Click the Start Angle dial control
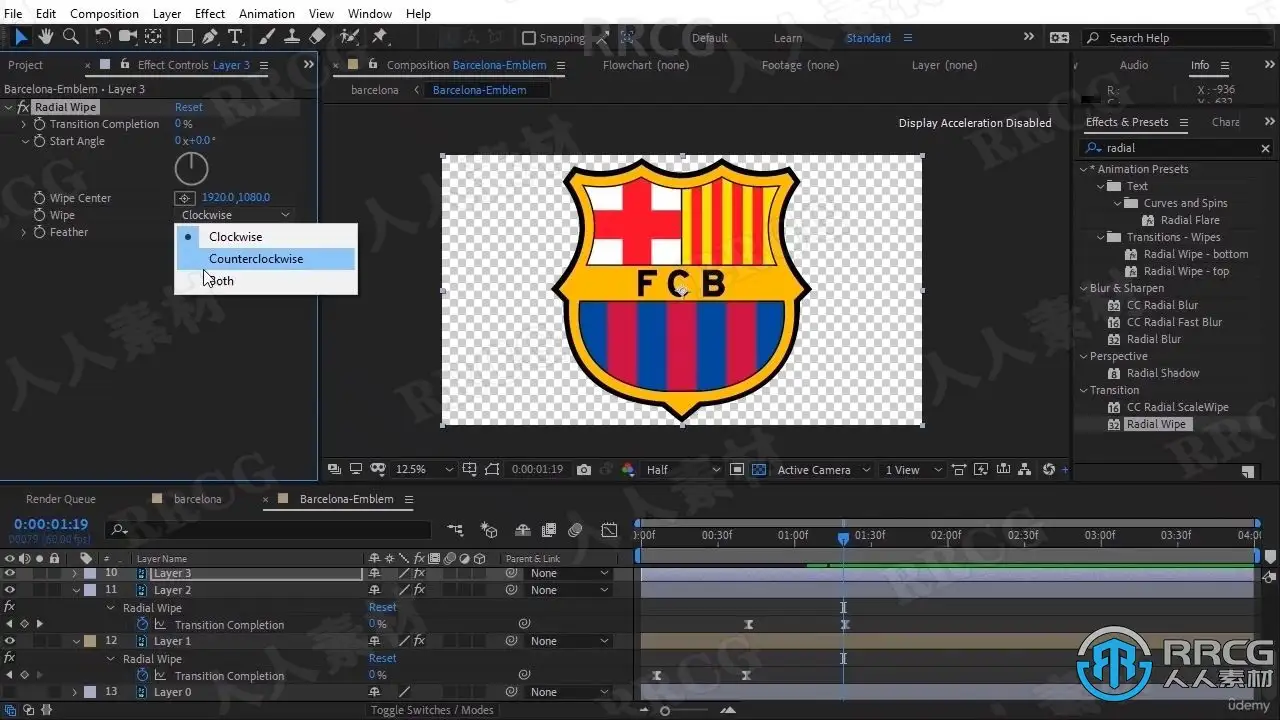Image resolution: width=1280 pixels, height=720 pixels. coord(191,168)
